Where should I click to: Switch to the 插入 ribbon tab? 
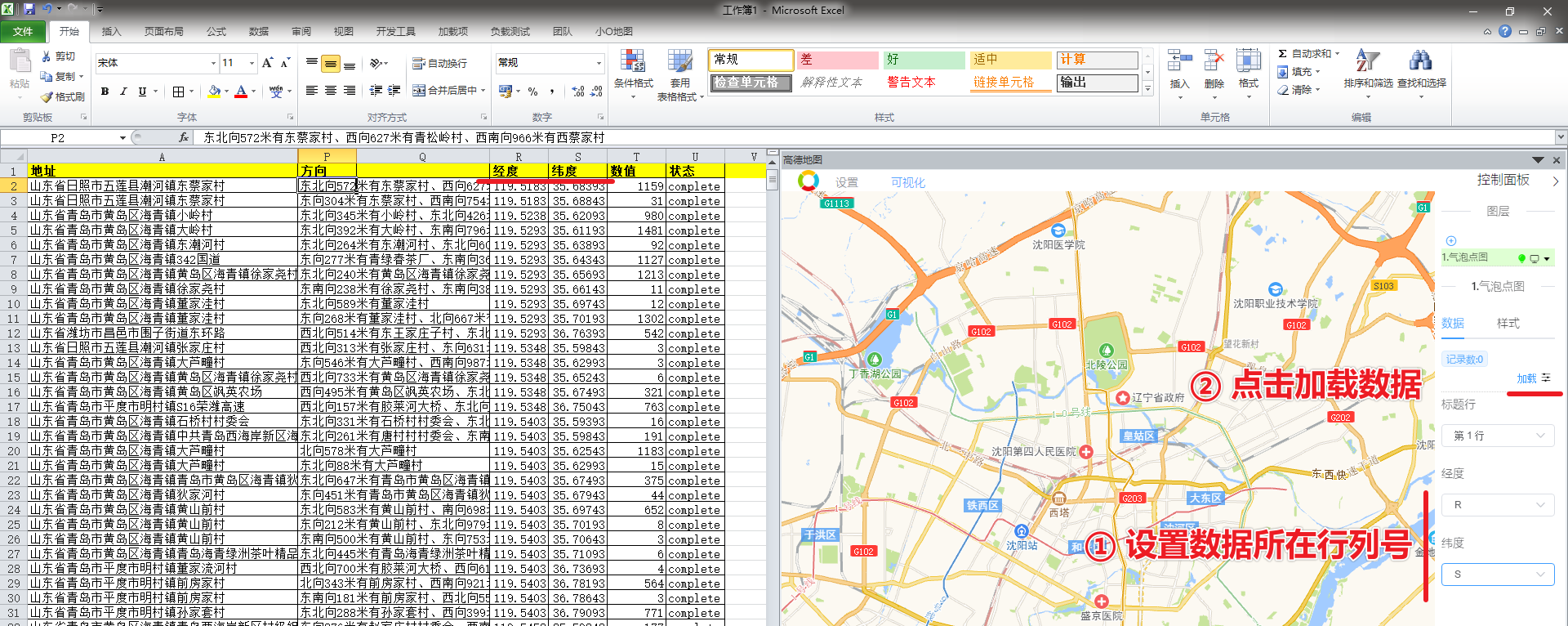coord(111,32)
